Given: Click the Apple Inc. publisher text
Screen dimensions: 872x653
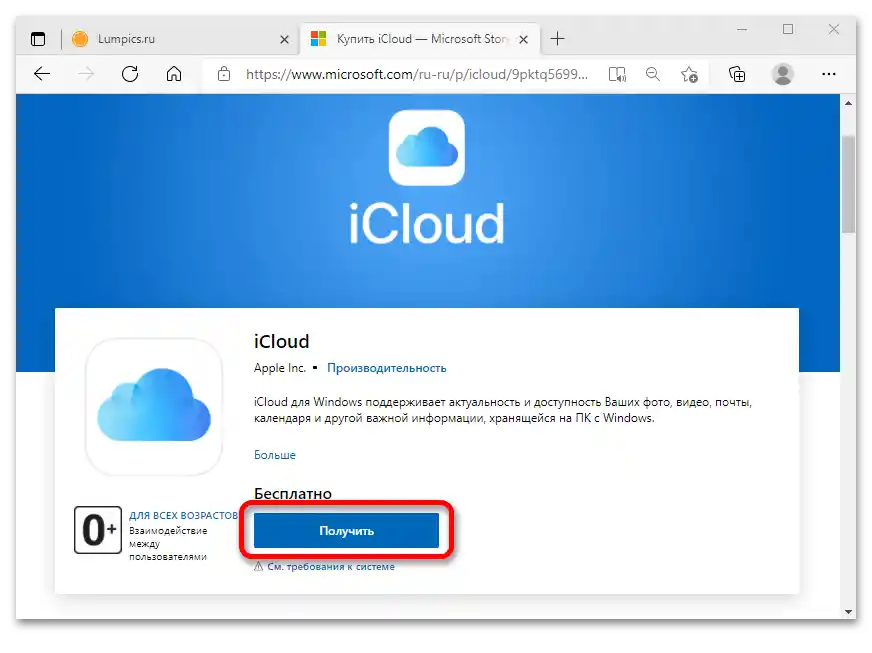Looking at the screenshot, I should coord(280,368).
